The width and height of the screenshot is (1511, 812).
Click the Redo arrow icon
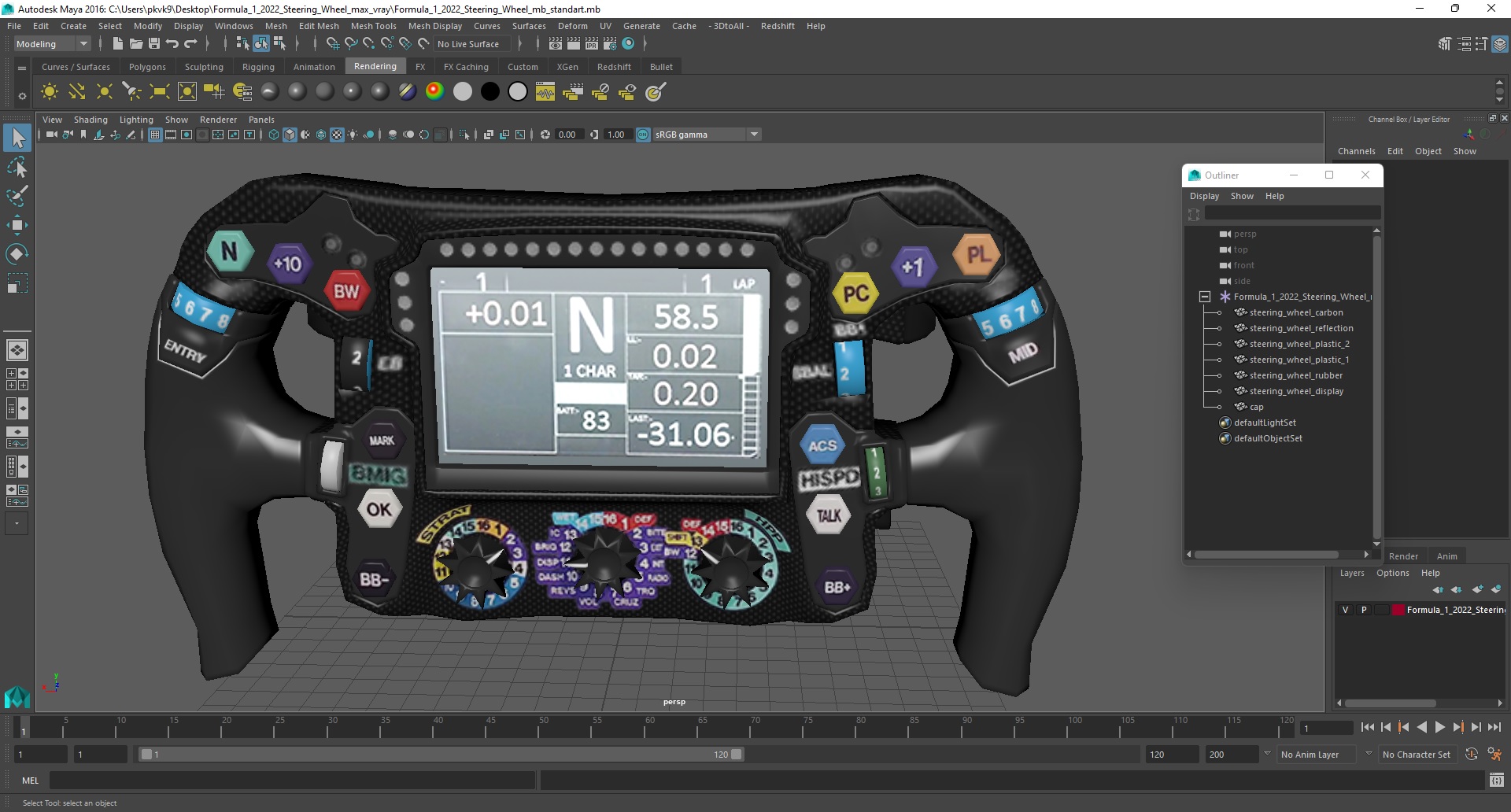[x=190, y=44]
